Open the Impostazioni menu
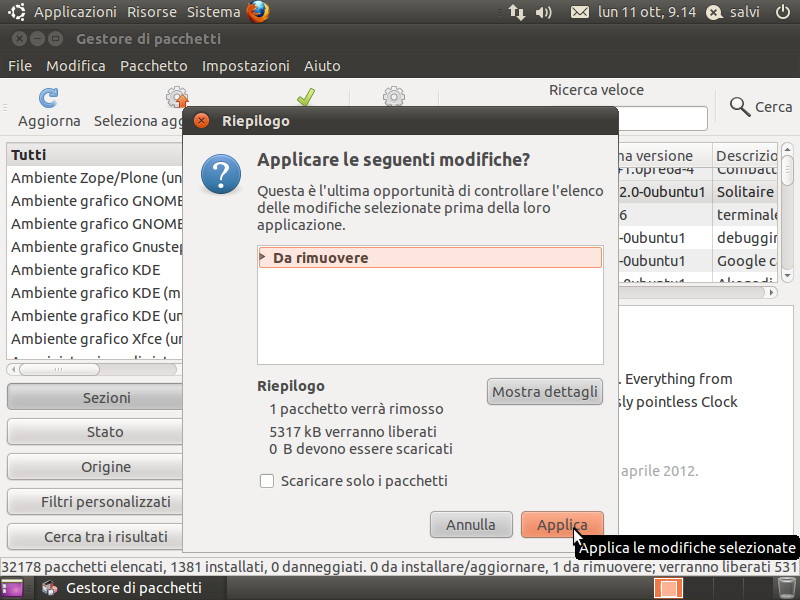Viewport: 800px width, 600px height. pos(246,66)
